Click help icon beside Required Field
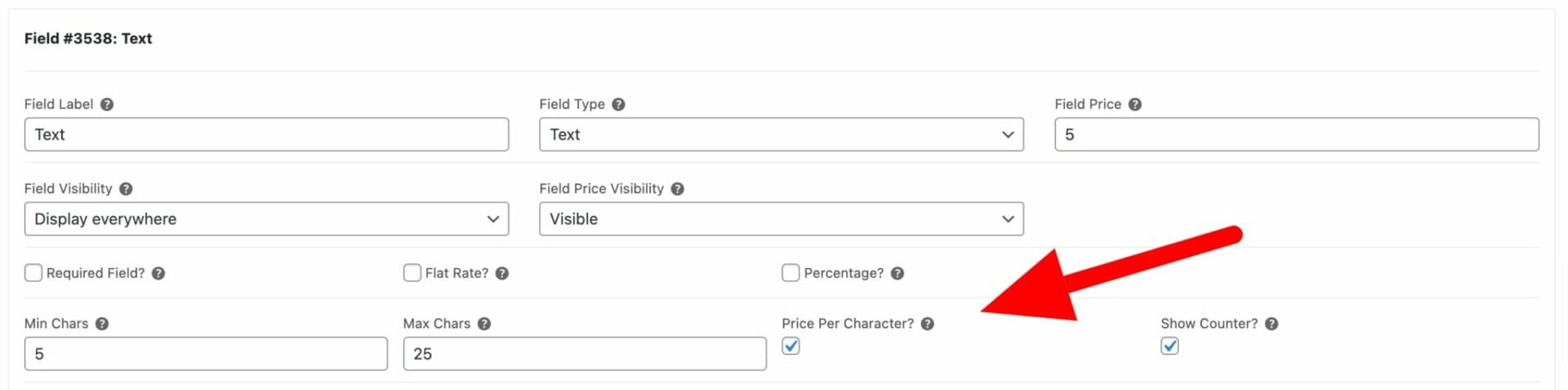 pos(158,273)
